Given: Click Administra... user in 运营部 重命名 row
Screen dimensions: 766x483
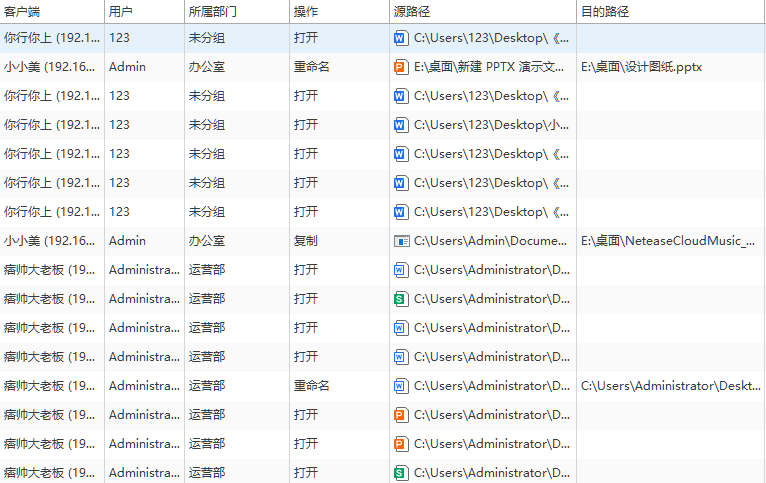Looking at the screenshot, I should click(x=144, y=386).
